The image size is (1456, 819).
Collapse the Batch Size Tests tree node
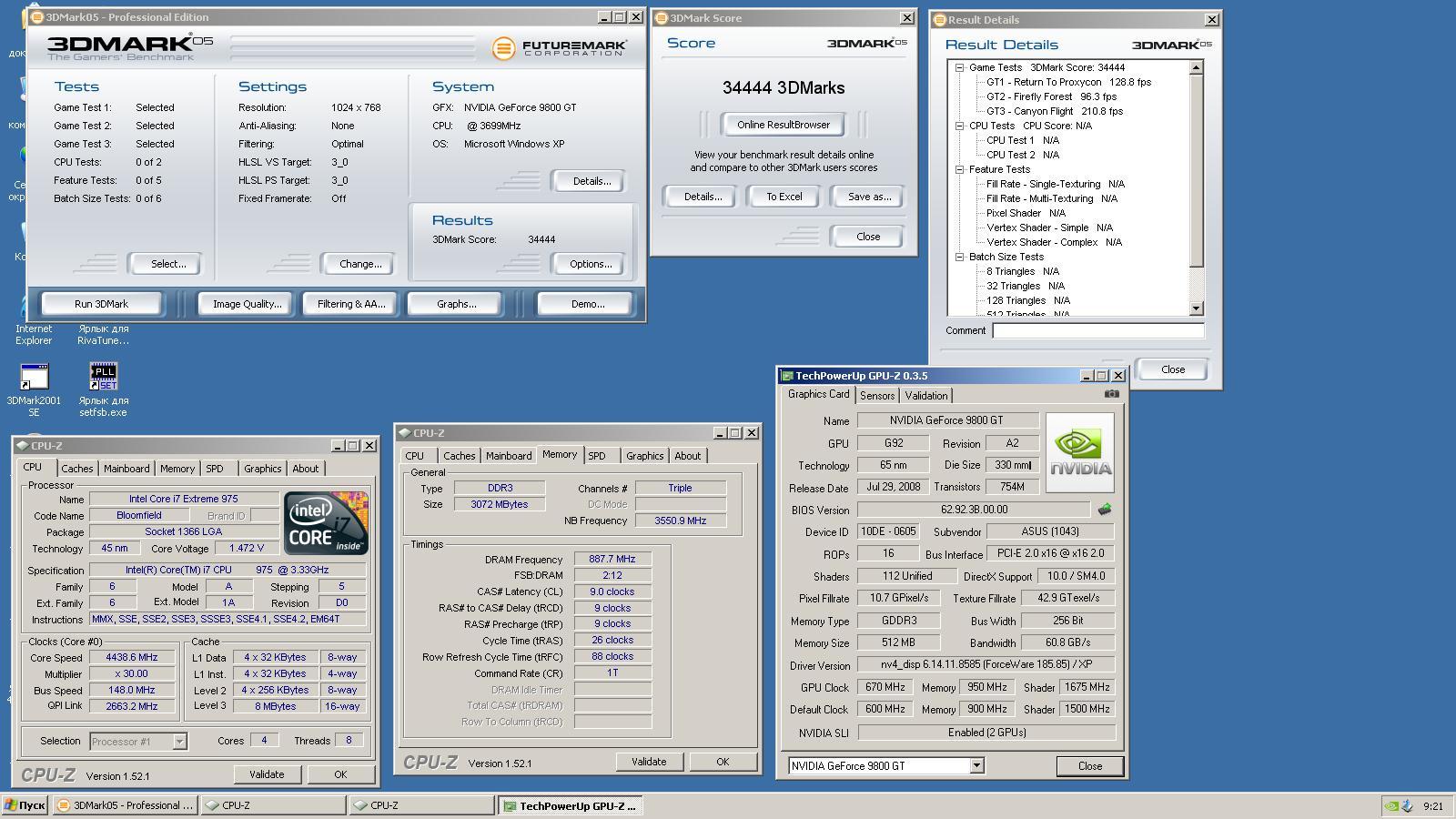click(x=959, y=257)
